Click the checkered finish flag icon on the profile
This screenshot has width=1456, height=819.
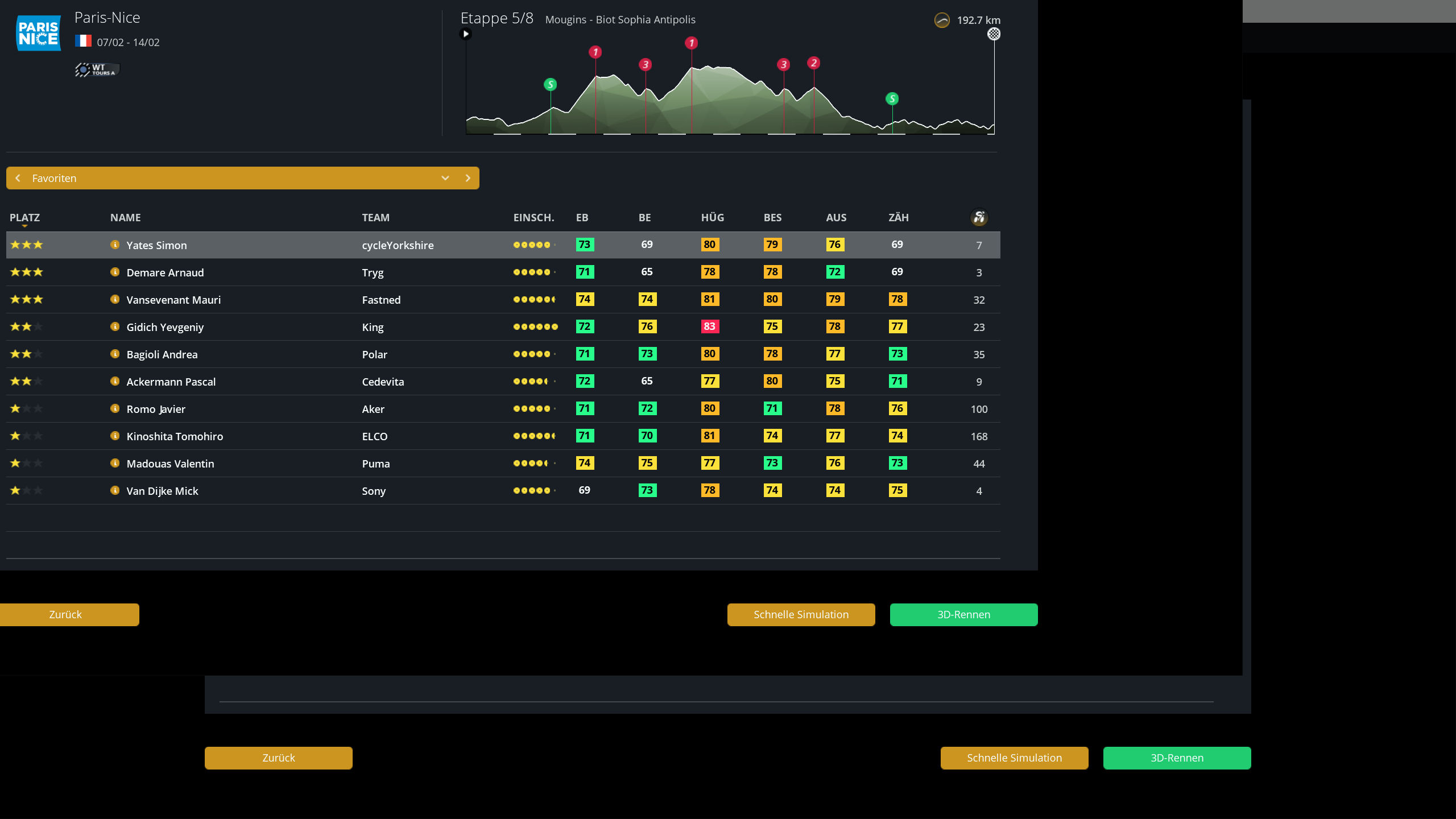click(x=994, y=34)
